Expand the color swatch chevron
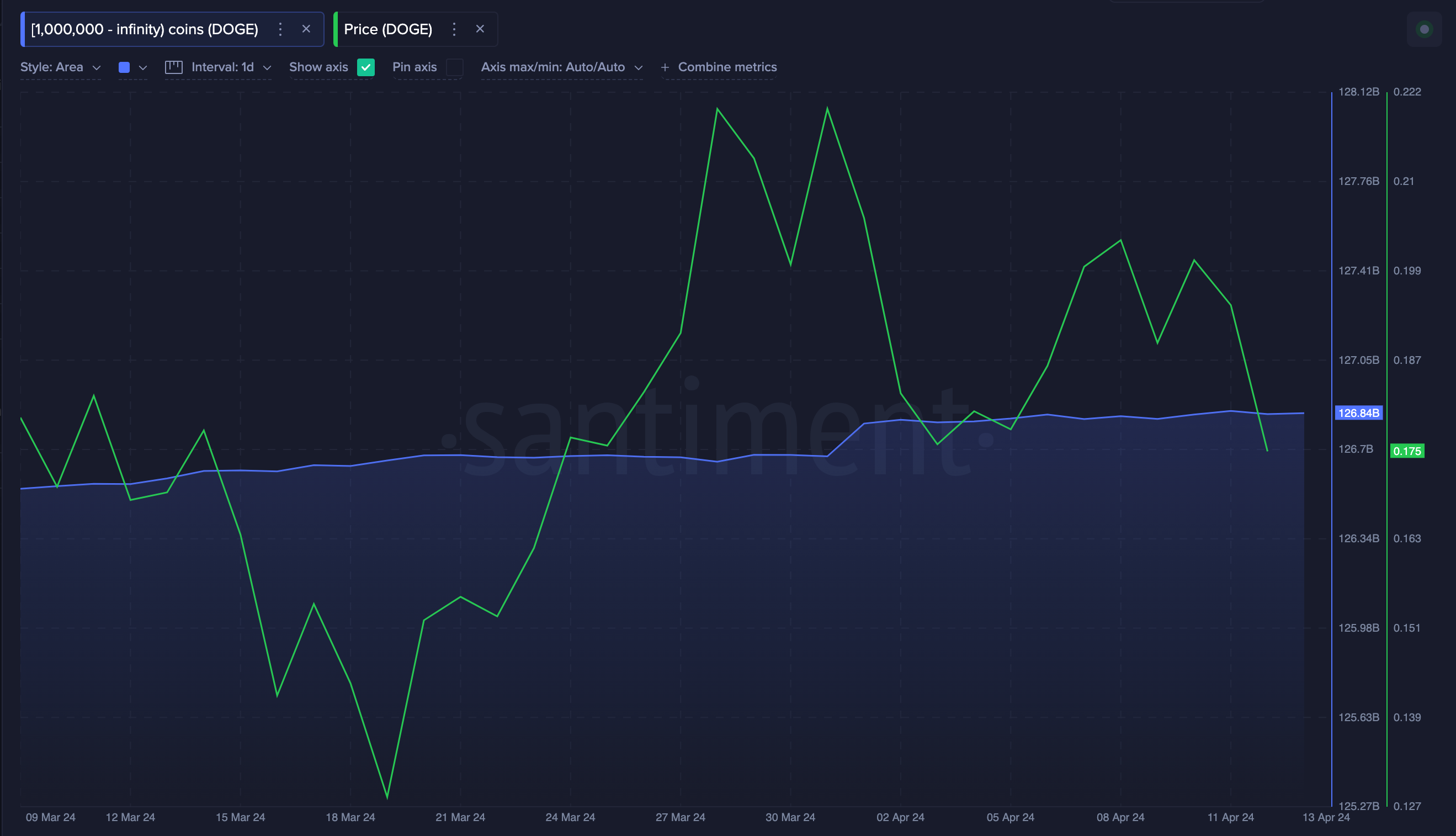The width and height of the screenshot is (1456, 836). click(x=143, y=67)
